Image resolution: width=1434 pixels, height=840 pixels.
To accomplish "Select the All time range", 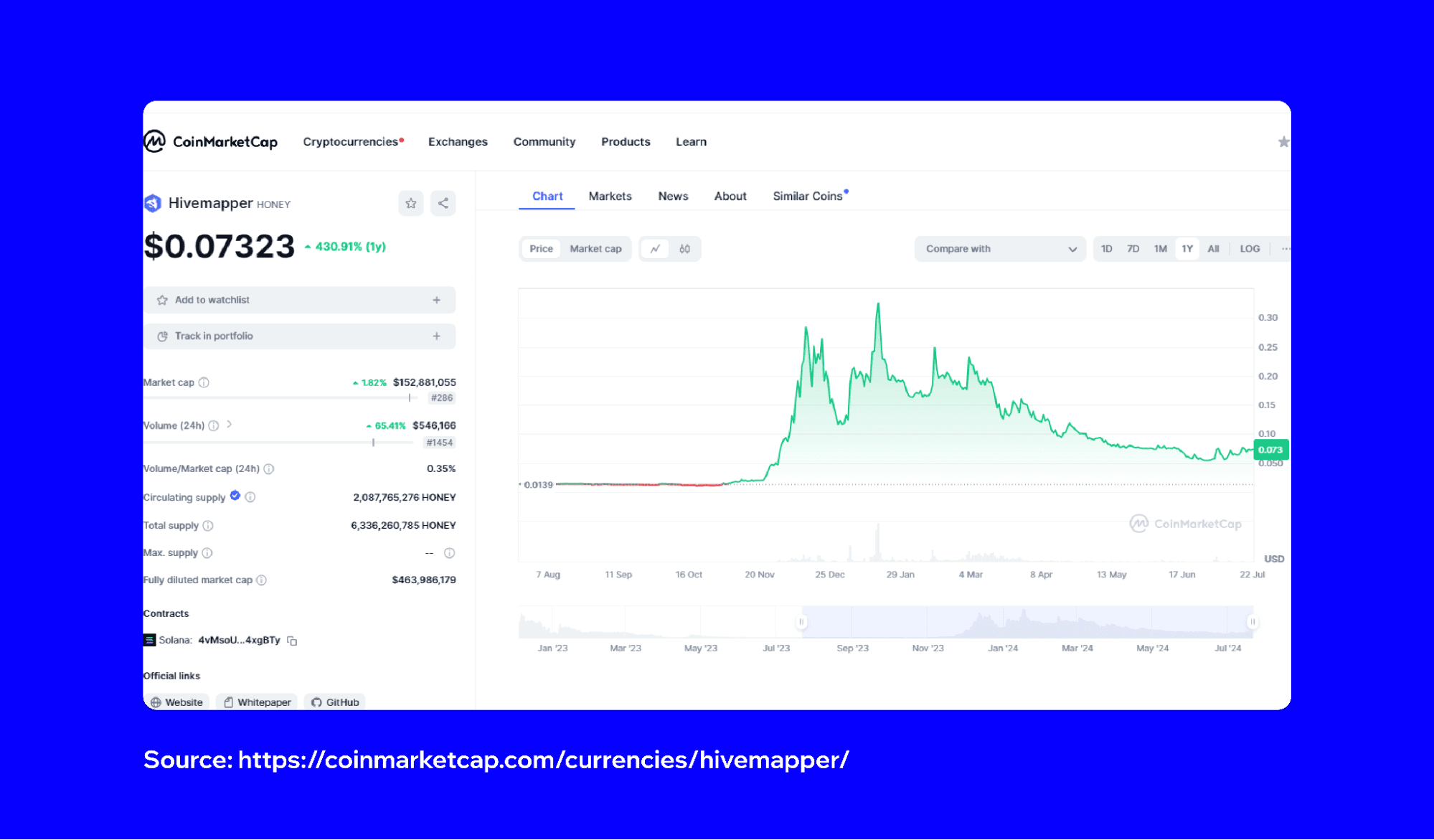I will (1213, 249).
